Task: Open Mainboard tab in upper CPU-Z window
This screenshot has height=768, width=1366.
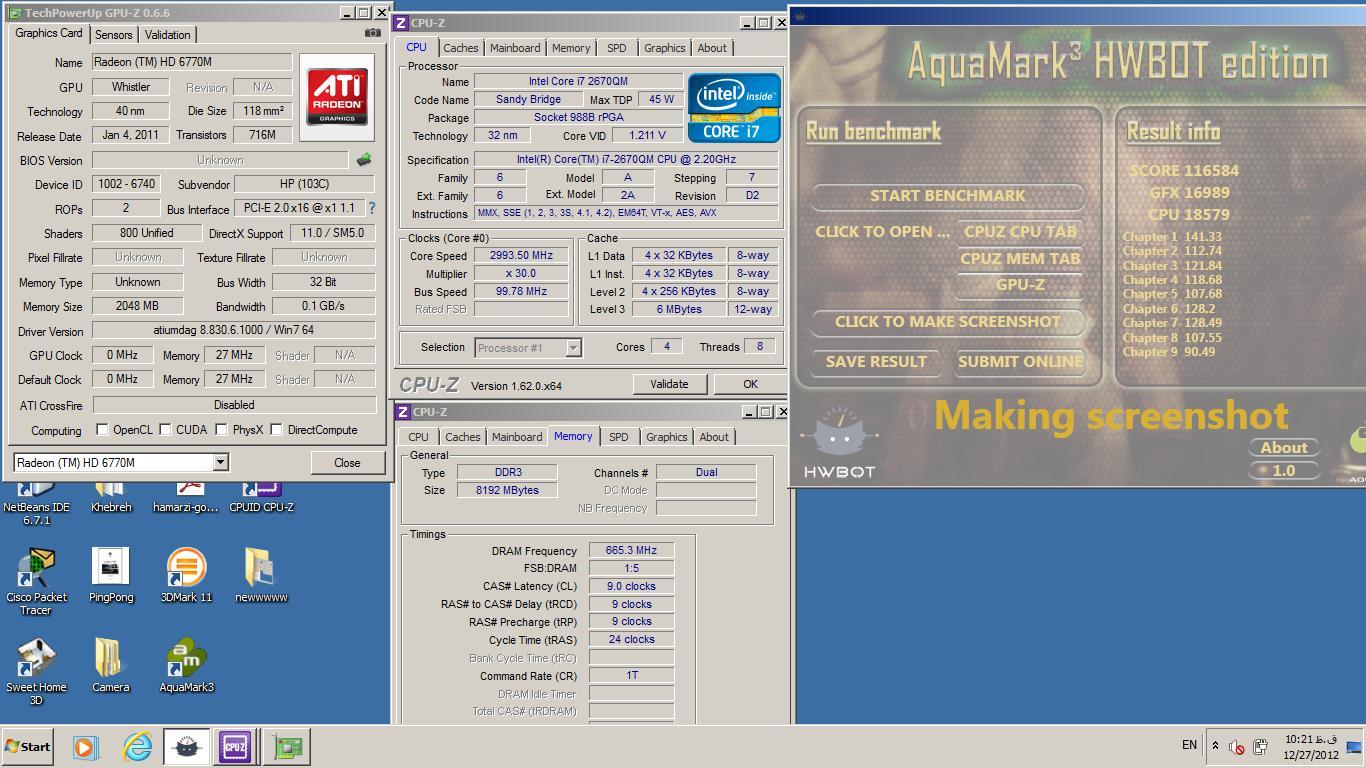Action: pos(515,48)
